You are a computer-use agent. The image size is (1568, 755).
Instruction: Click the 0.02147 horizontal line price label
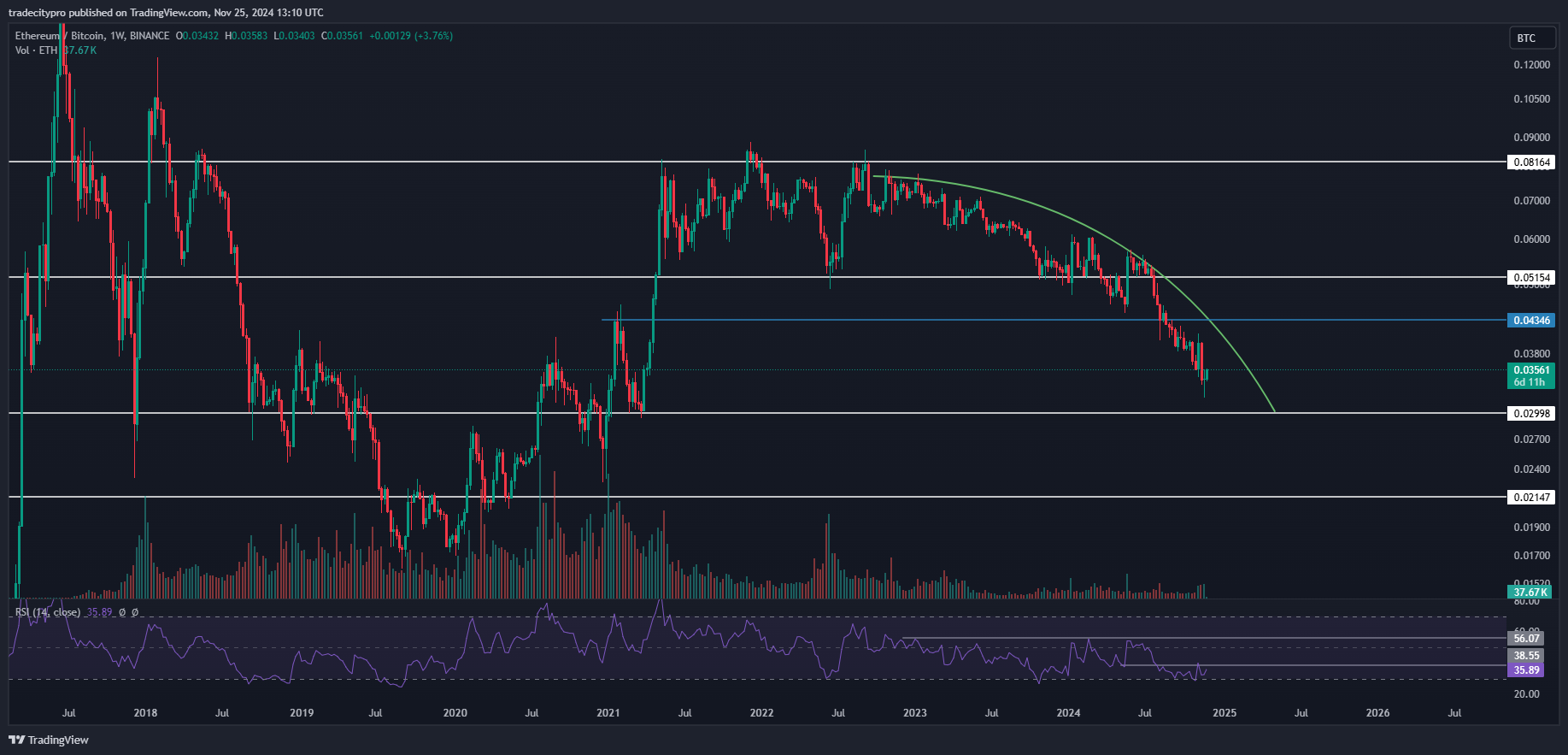tap(1532, 497)
